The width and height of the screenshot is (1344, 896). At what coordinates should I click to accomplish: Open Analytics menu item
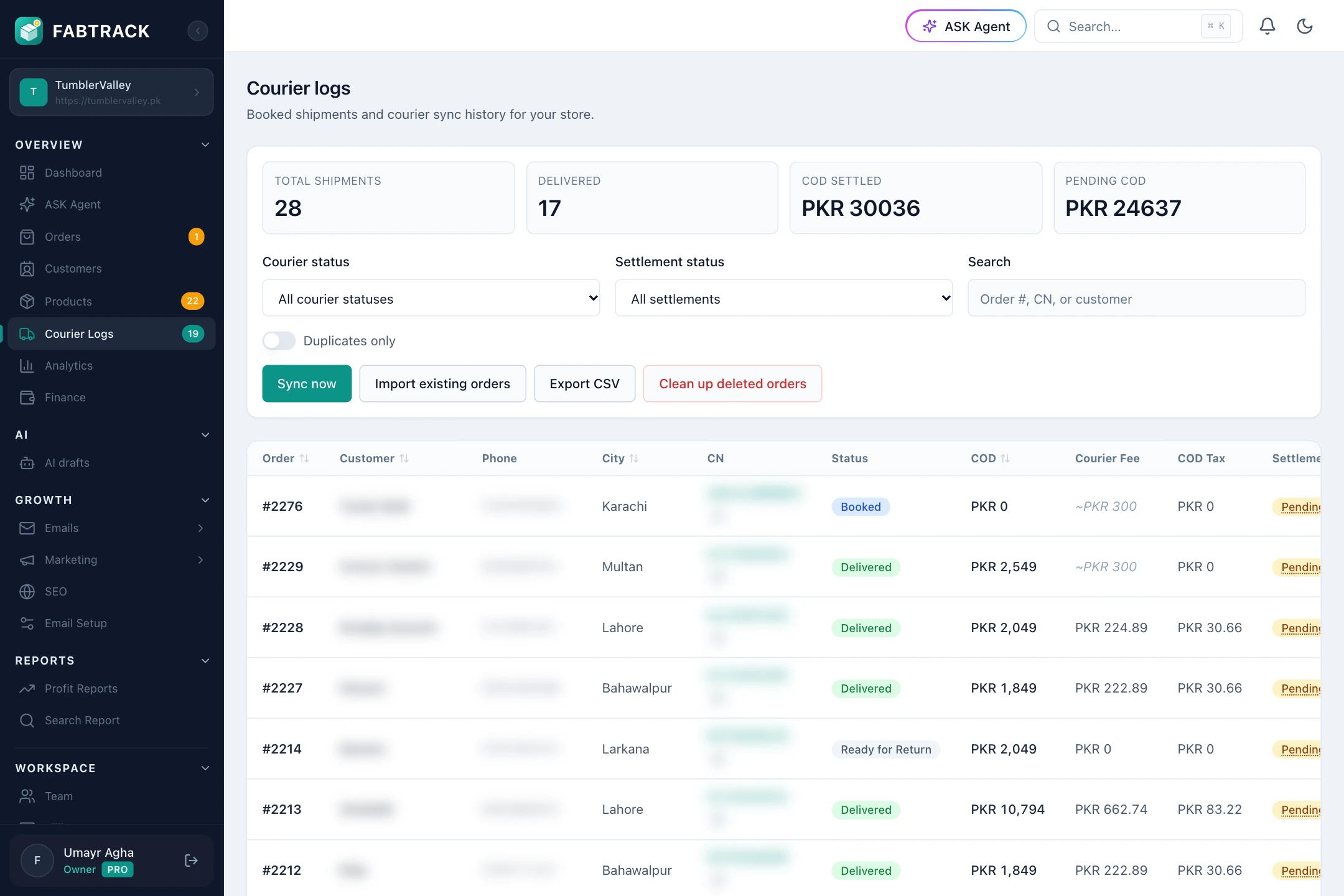[111, 366]
